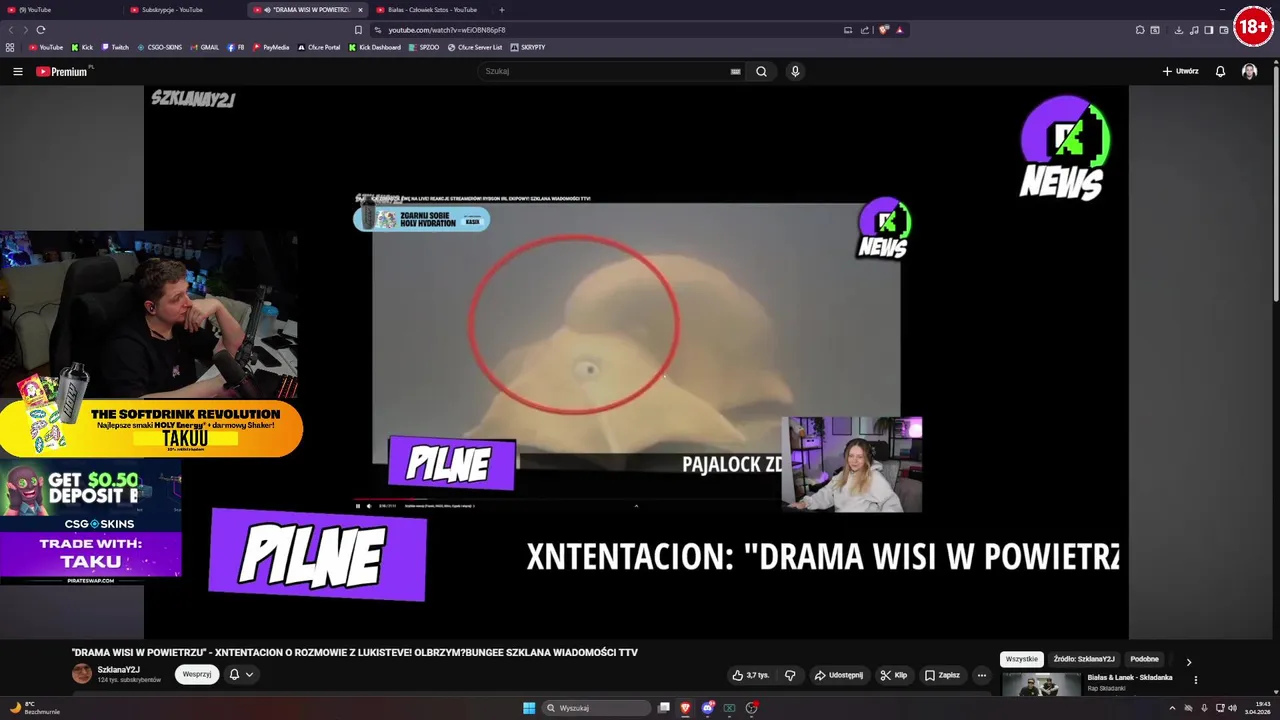This screenshot has width=1280, height=720.
Task: Open the Białas & Lanek - Składanka thumbnail
Action: pyautogui.click(x=1041, y=685)
